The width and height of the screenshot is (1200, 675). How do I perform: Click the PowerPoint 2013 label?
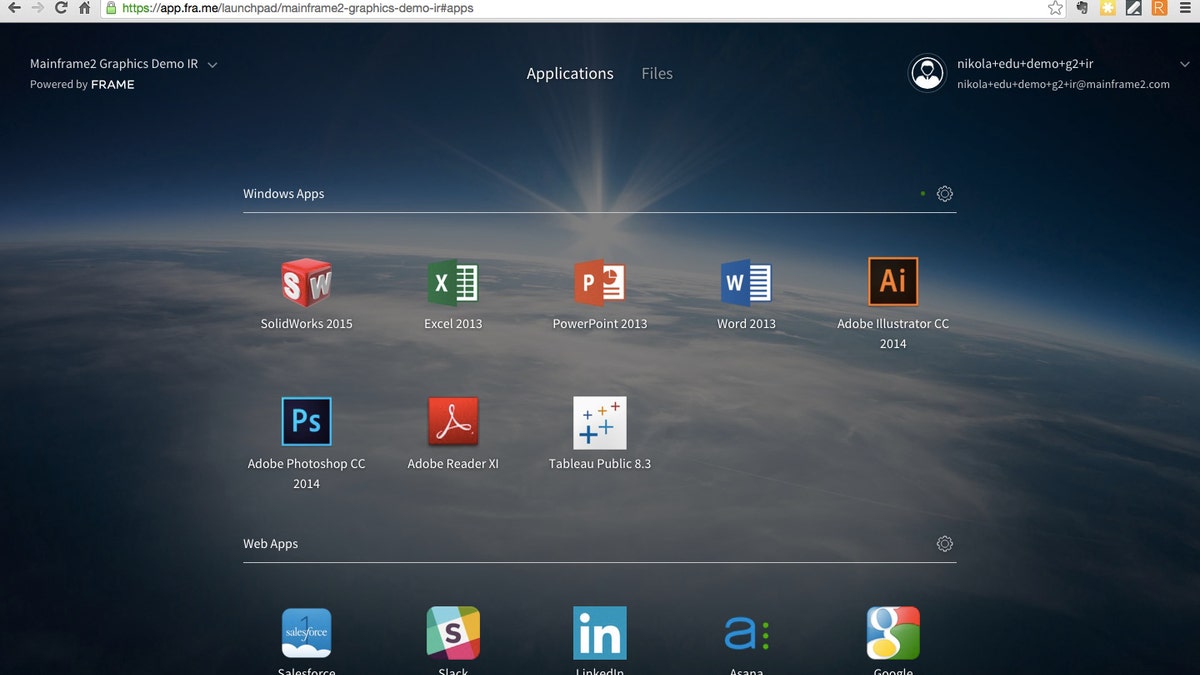(600, 324)
